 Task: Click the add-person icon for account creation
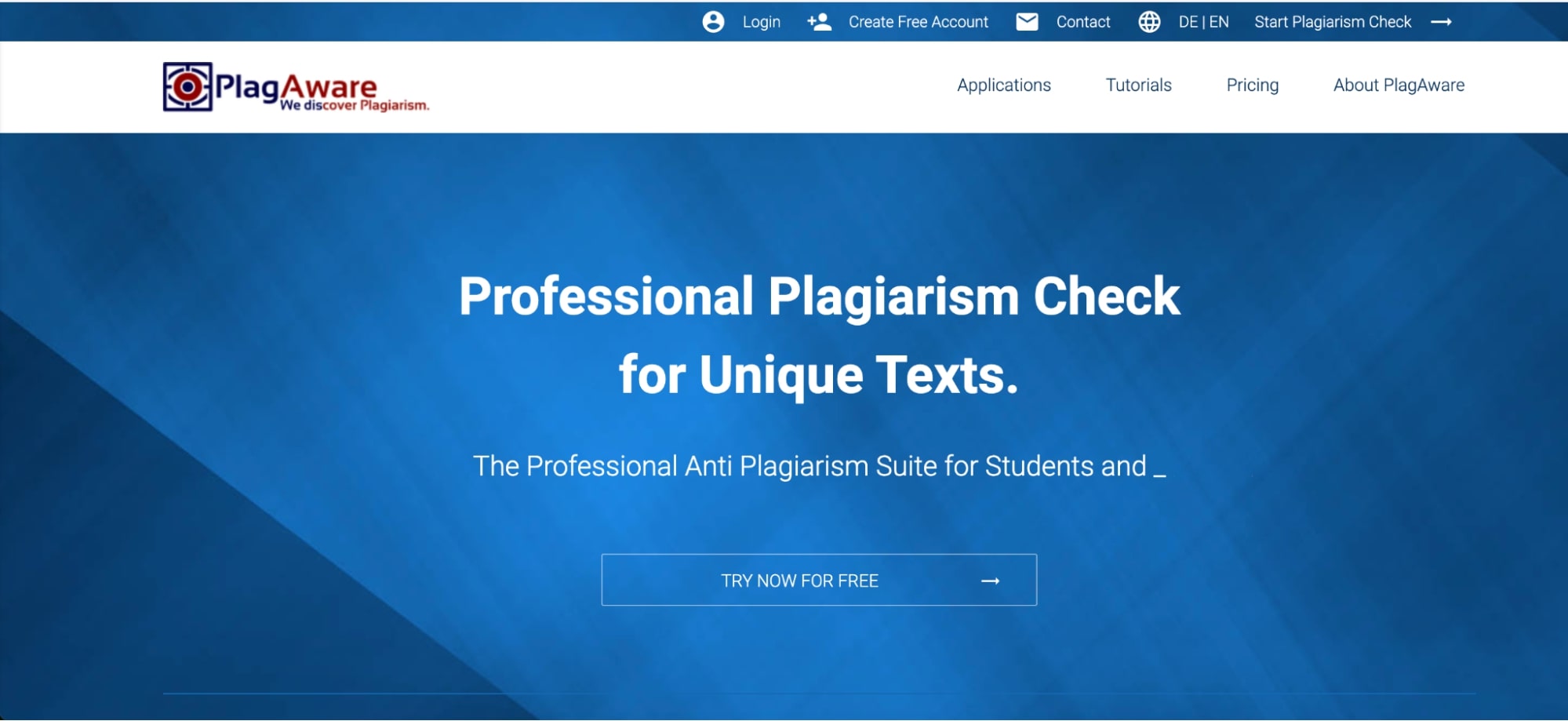[x=819, y=22]
